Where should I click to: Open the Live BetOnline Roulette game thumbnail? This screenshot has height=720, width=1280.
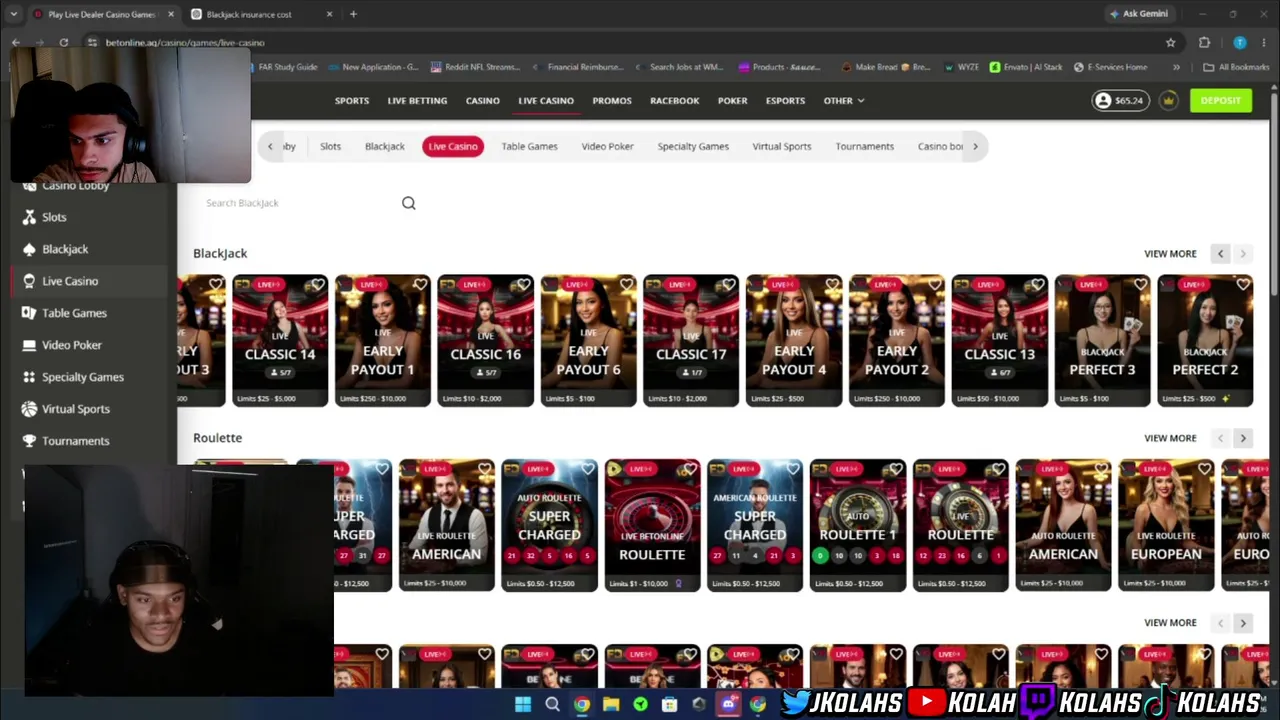pos(652,525)
